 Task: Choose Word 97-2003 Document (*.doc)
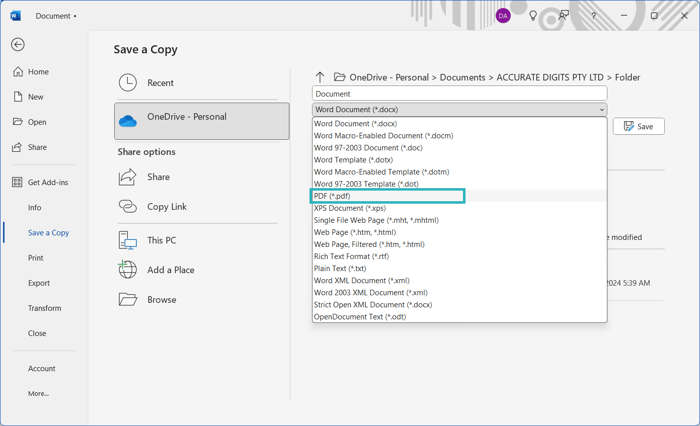pos(459,148)
